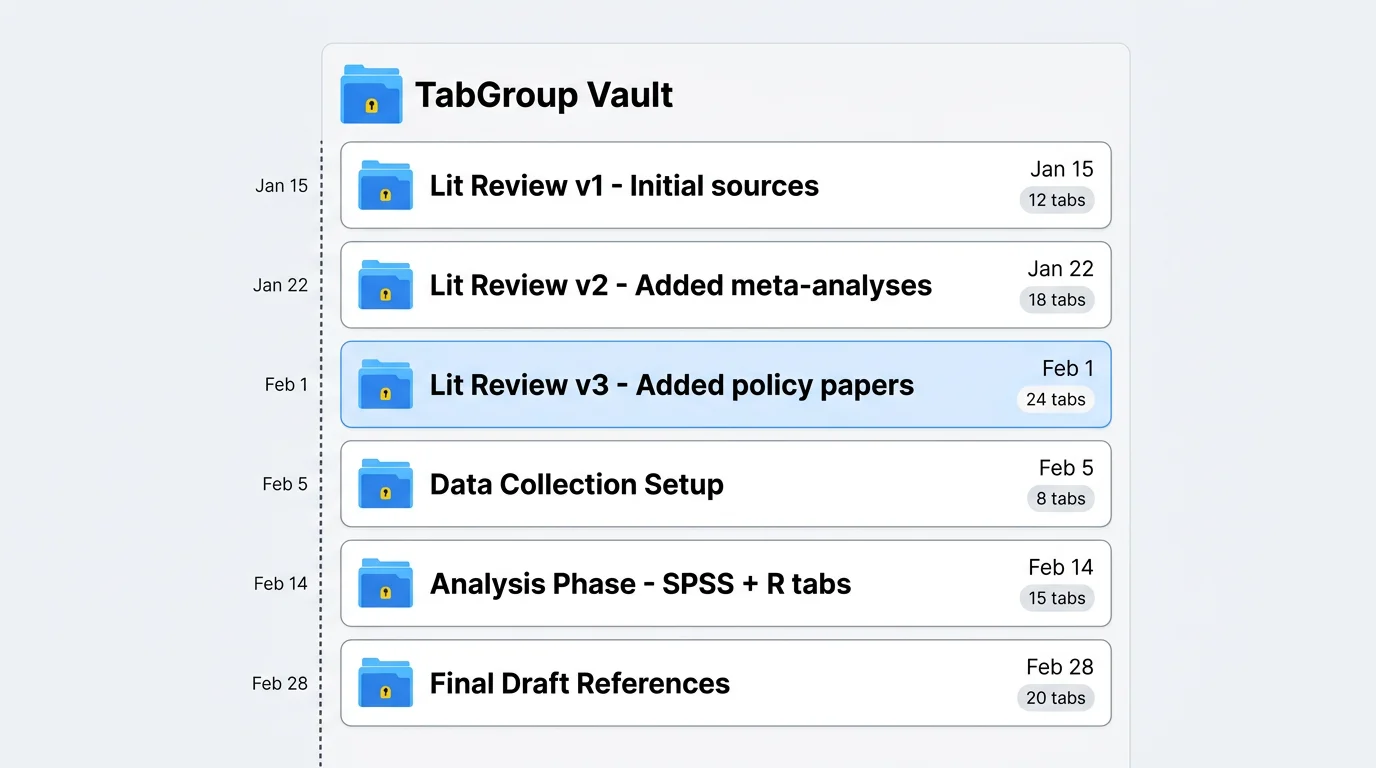Screen dimensions: 1376x768
Task: Click the Jan 15 timeline date label
Action: (281, 185)
